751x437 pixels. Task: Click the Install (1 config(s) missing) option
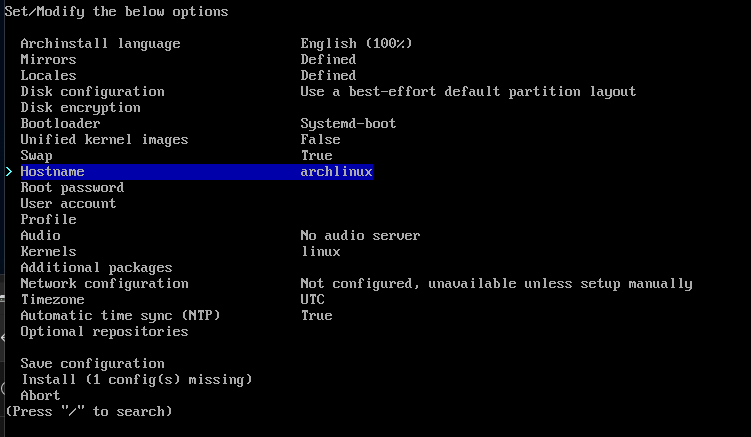[x=137, y=380]
